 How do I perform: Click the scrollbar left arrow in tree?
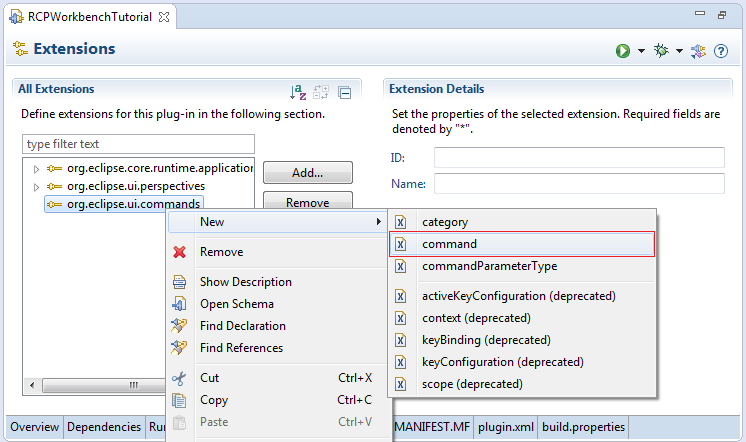[32, 385]
